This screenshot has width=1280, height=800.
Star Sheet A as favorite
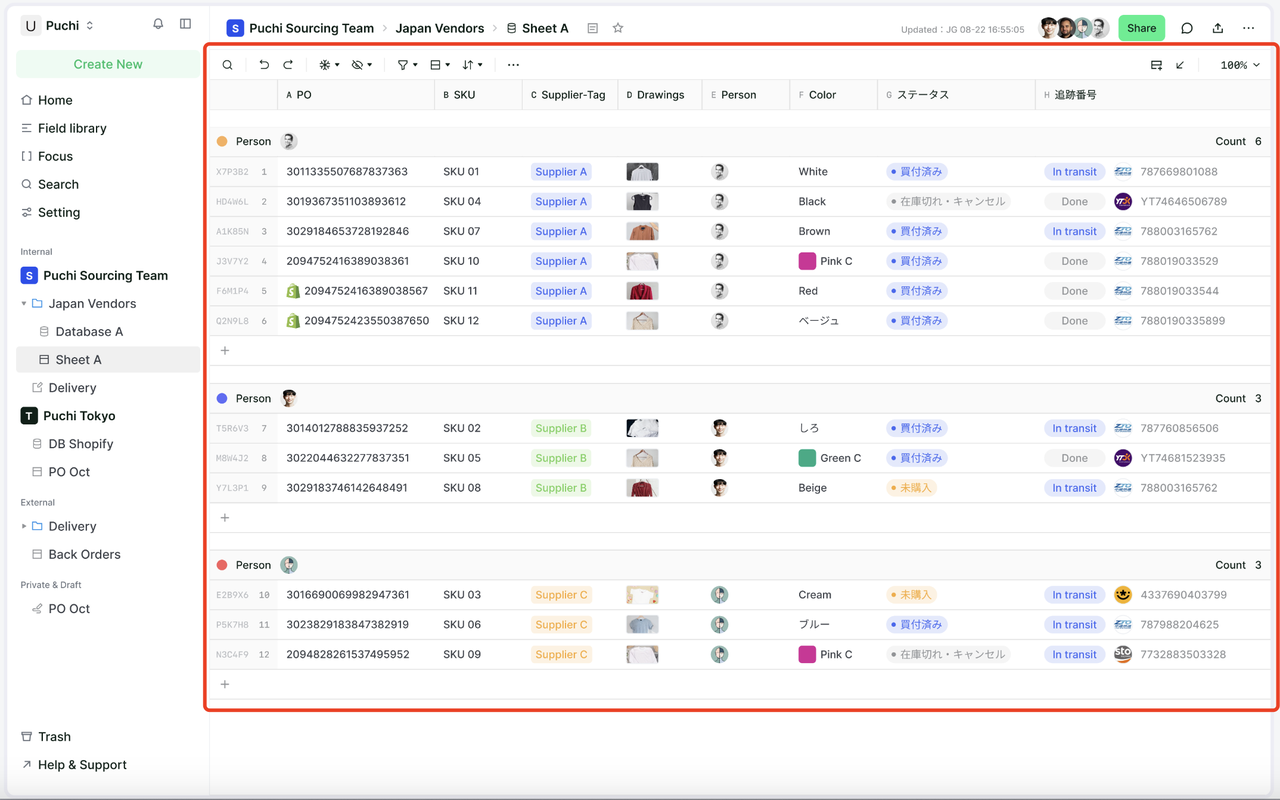(618, 28)
